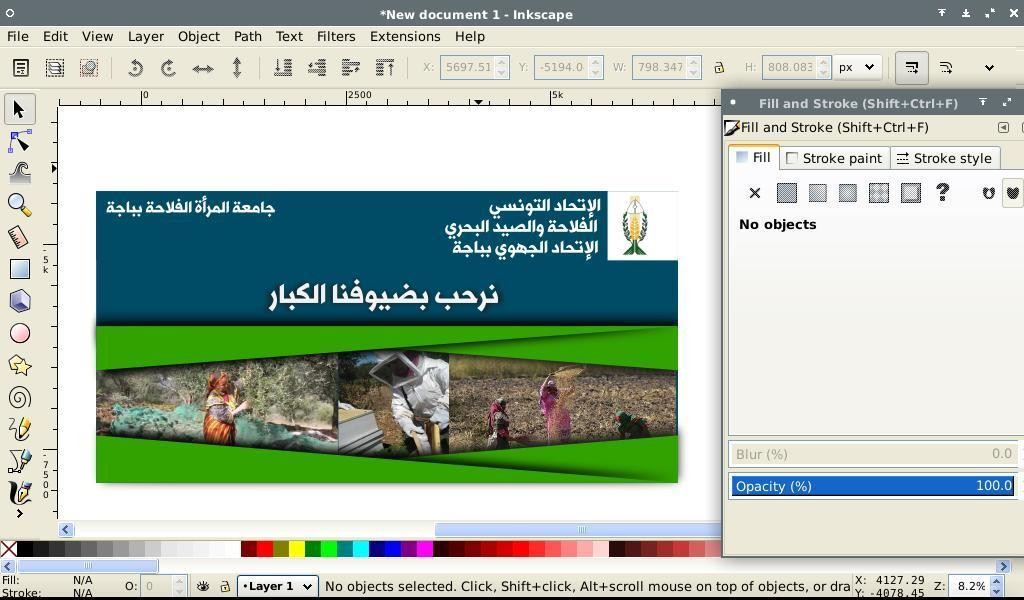Toggle the current layer lock
This screenshot has height=600, width=1024.
(x=225, y=586)
